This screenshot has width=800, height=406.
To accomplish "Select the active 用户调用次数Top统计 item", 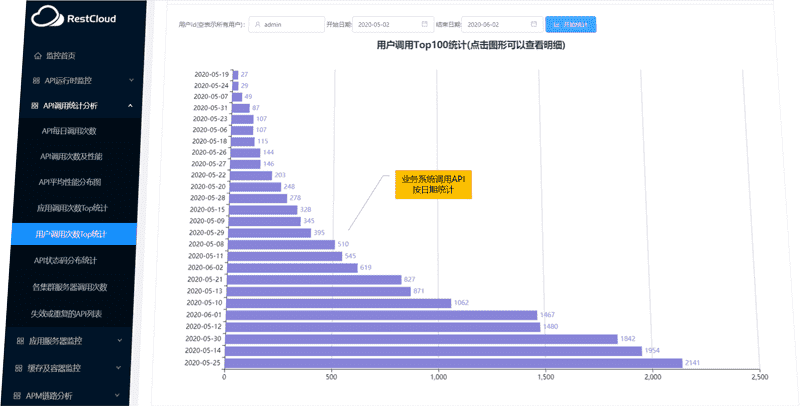I will [74, 234].
